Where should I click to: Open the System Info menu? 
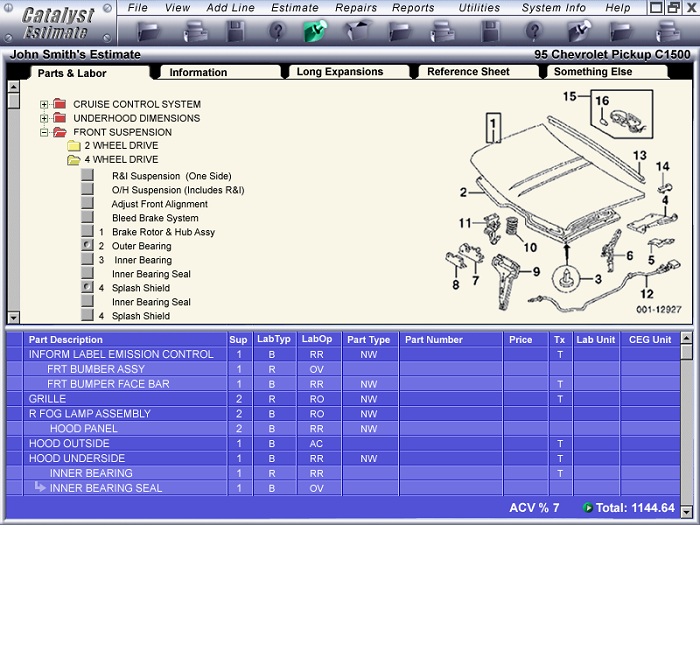554,8
